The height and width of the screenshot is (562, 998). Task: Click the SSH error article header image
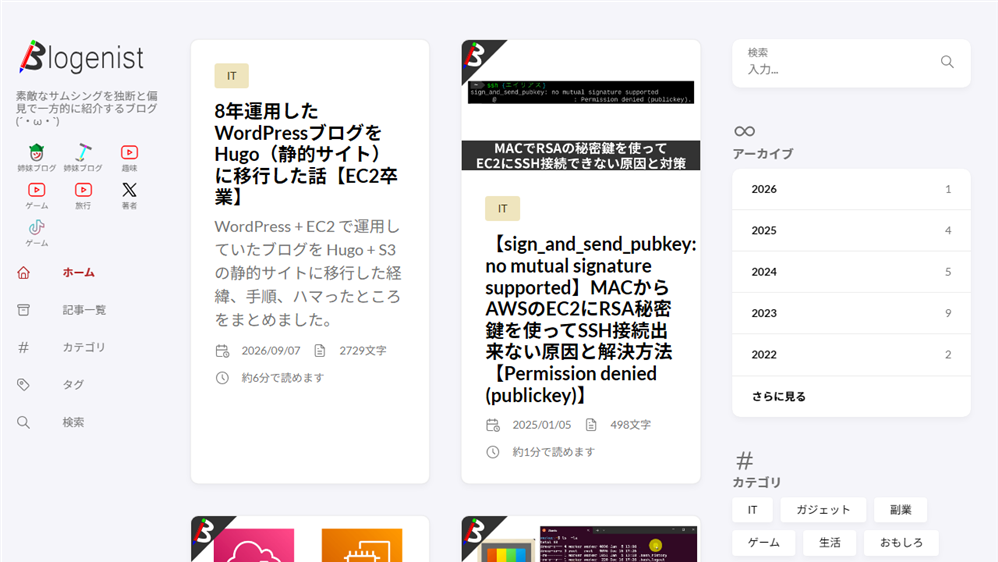581,106
